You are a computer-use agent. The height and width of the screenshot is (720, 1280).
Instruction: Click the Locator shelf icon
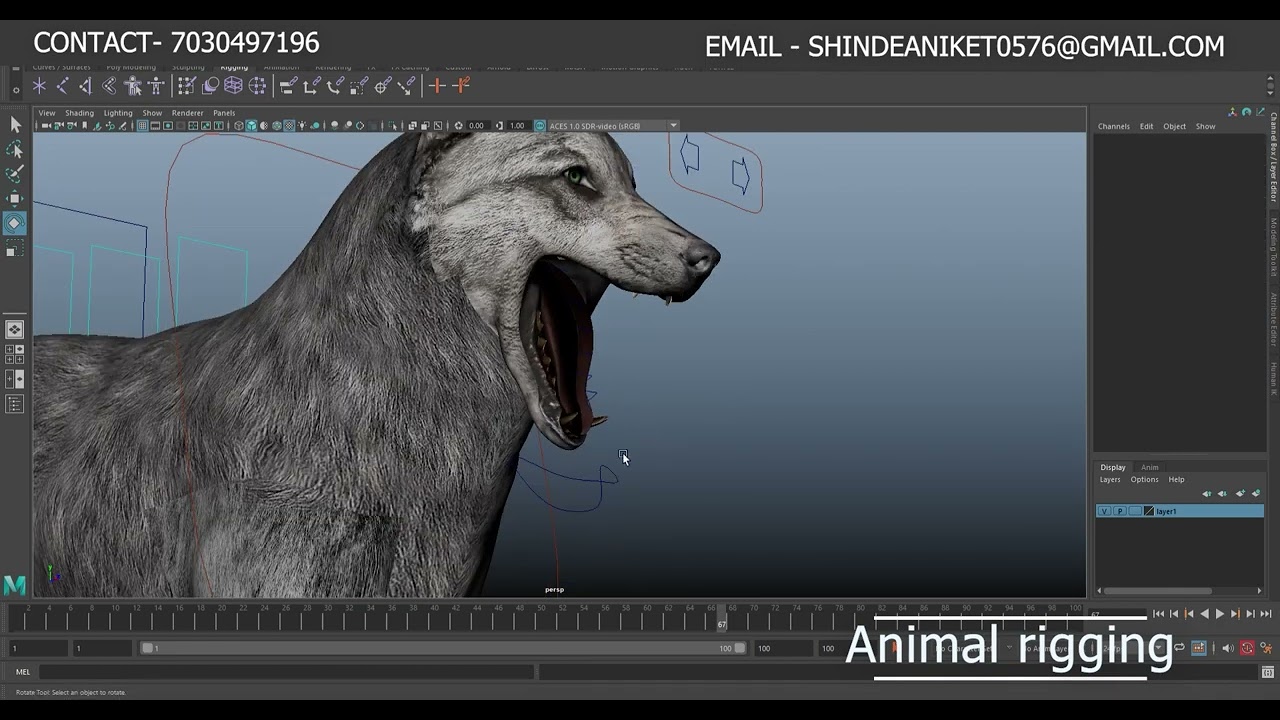pyautogui.click(x=39, y=86)
